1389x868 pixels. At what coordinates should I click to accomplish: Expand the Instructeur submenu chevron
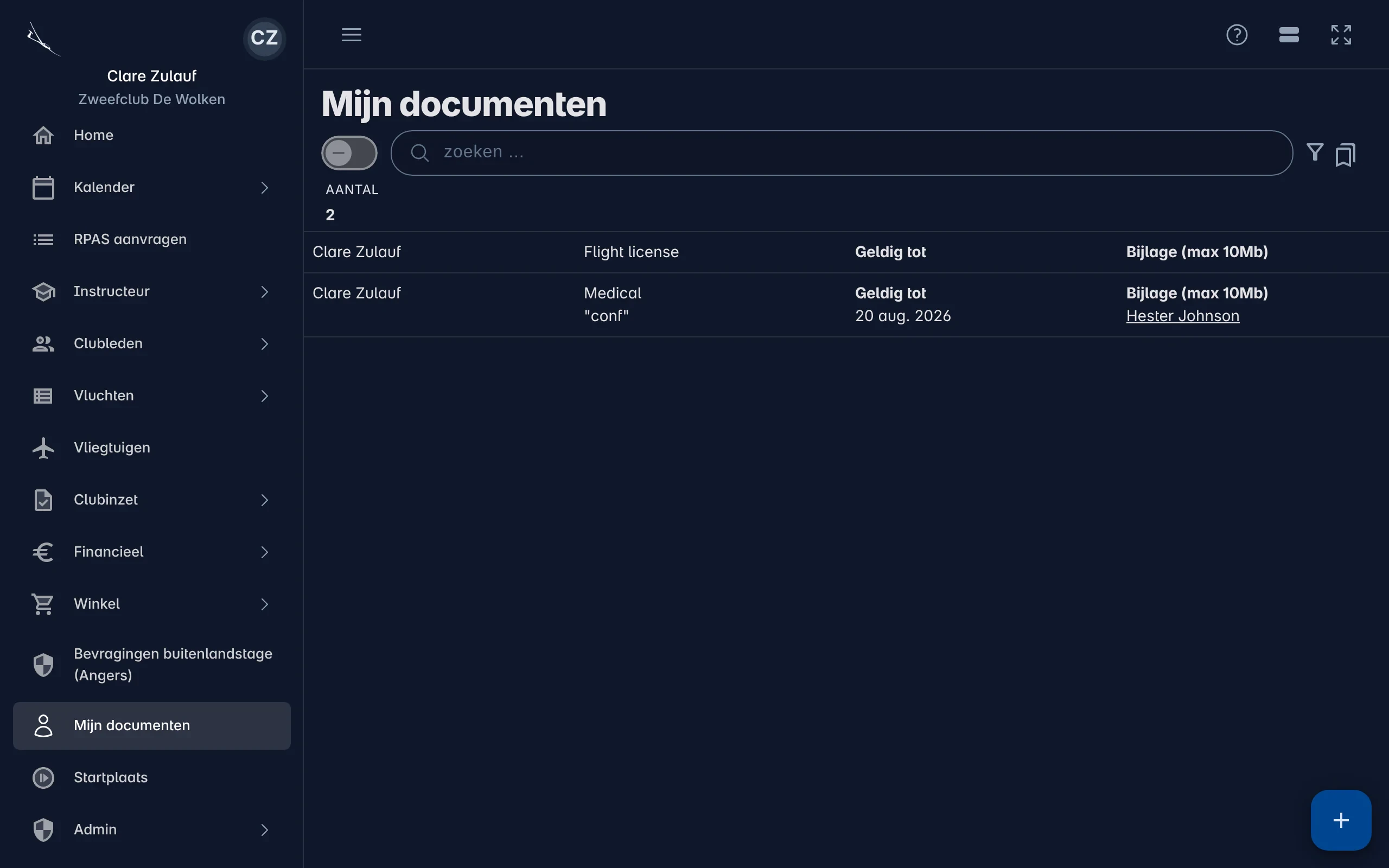[x=265, y=292]
